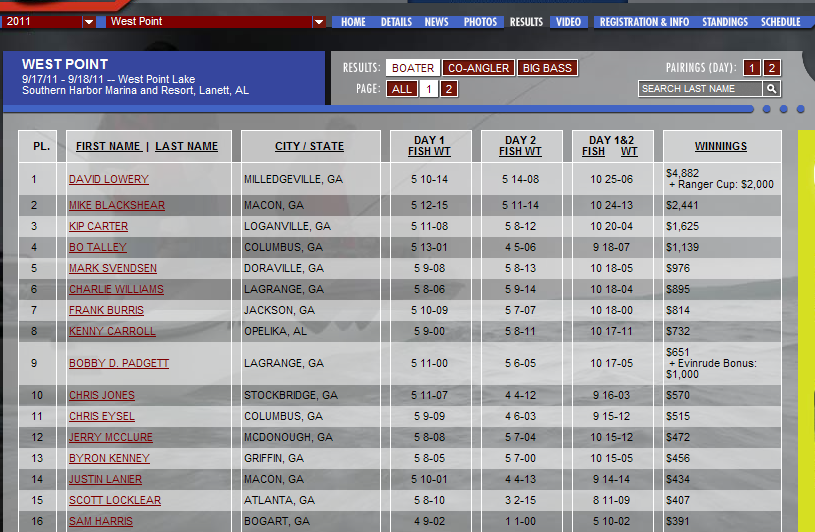Show ALL result pages
Viewport: 815px width, 532px height.
pyautogui.click(x=402, y=89)
